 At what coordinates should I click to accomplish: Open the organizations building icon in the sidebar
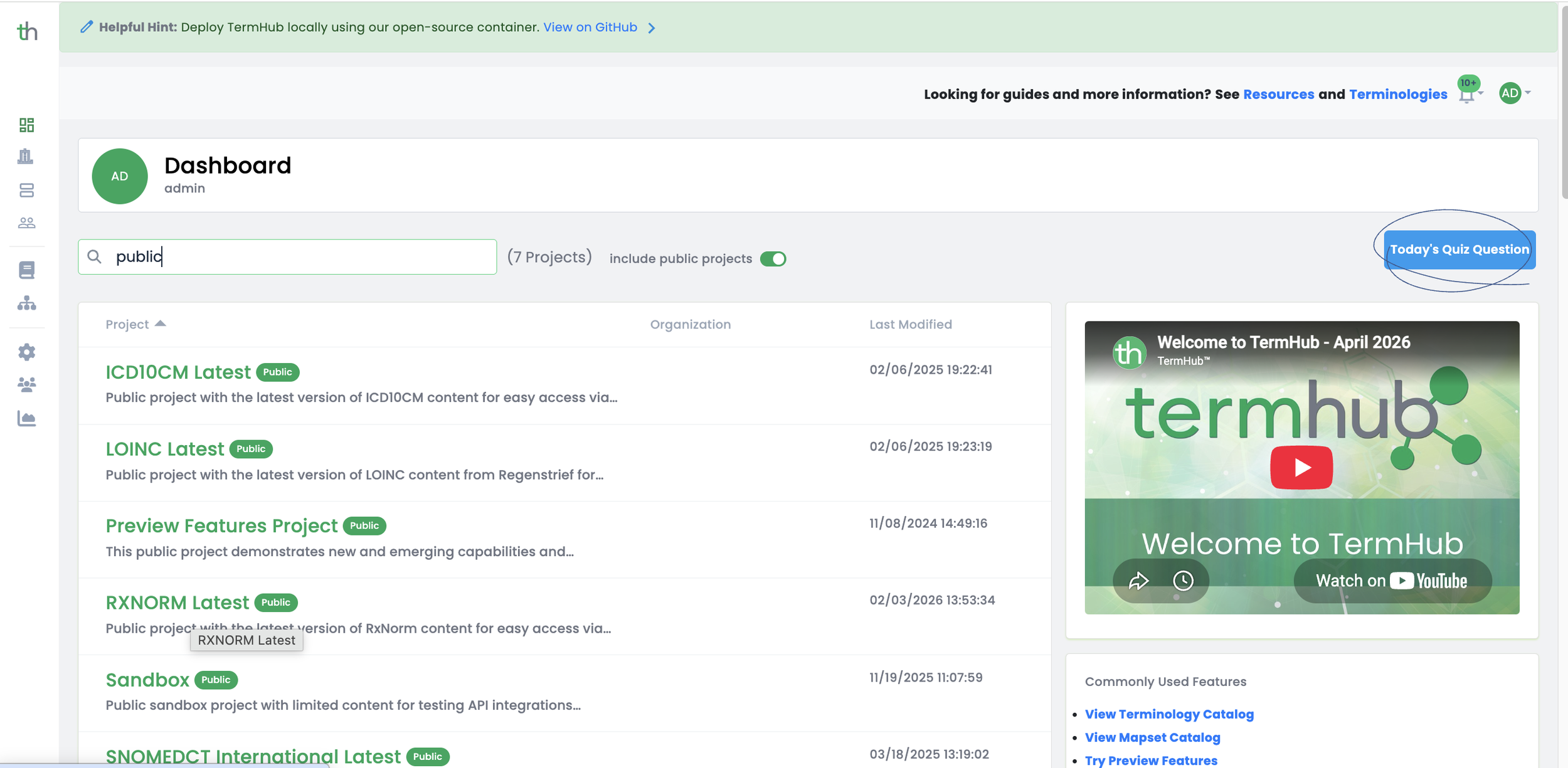coord(26,156)
